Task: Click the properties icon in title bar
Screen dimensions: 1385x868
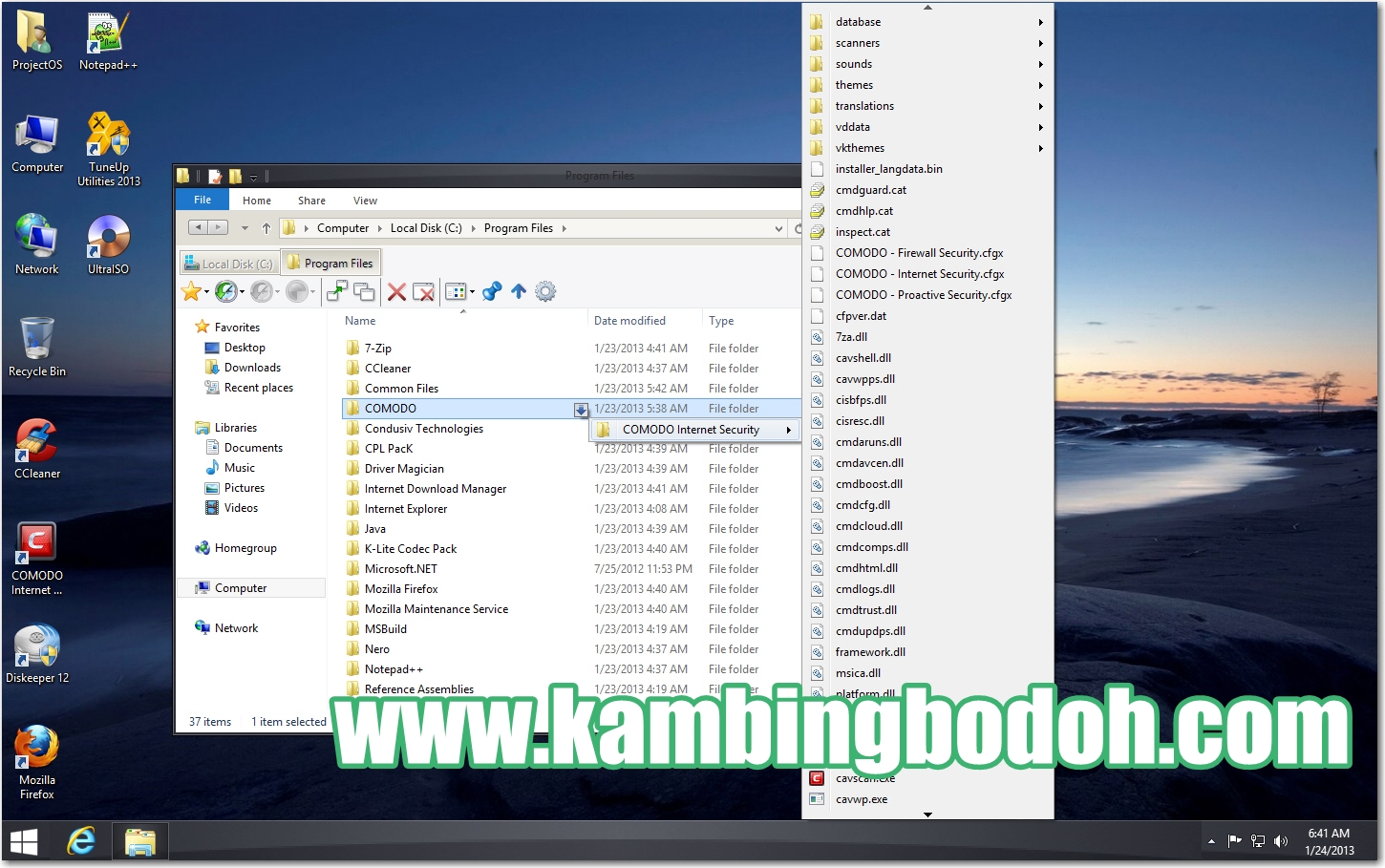Action: 215,176
